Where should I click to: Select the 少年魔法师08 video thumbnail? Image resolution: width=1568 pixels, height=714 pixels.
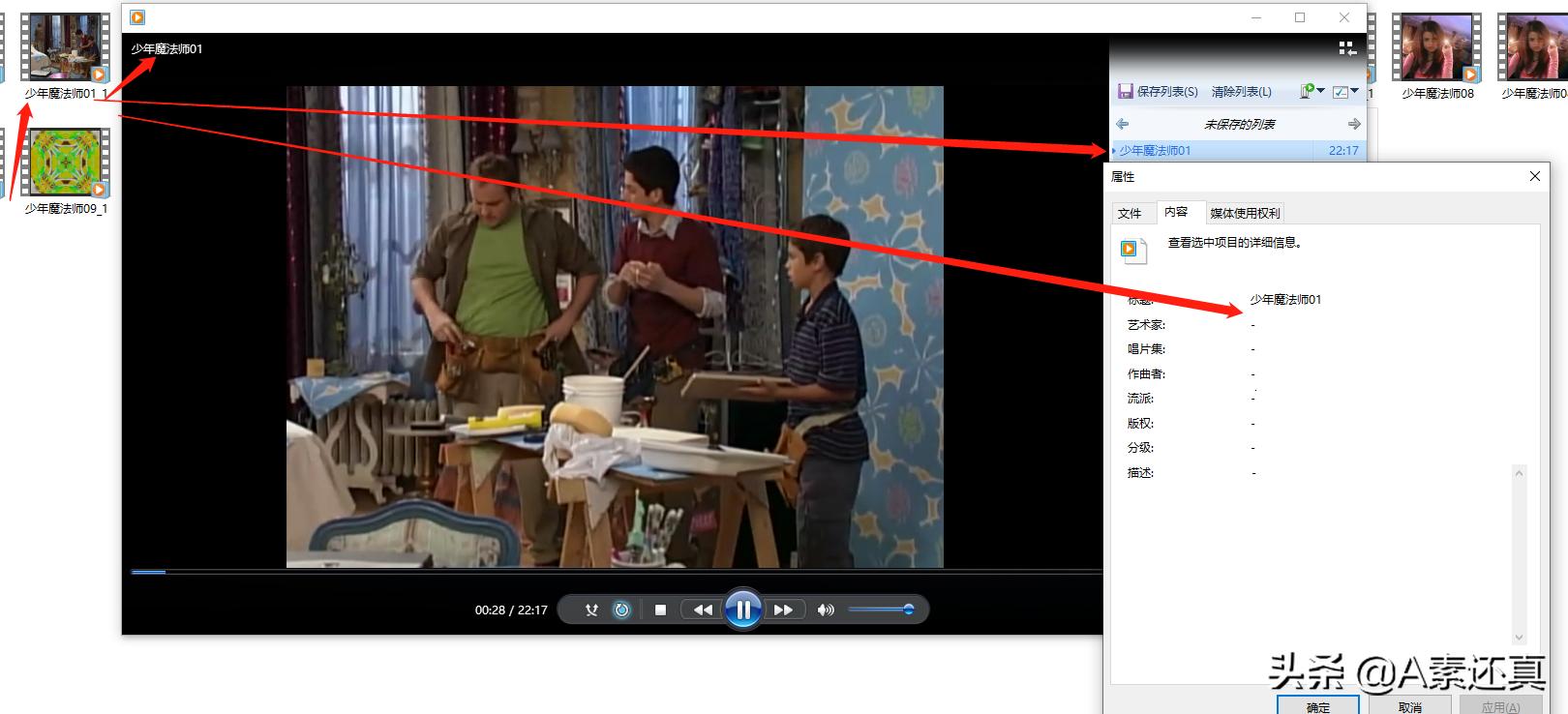click(x=1437, y=46)
